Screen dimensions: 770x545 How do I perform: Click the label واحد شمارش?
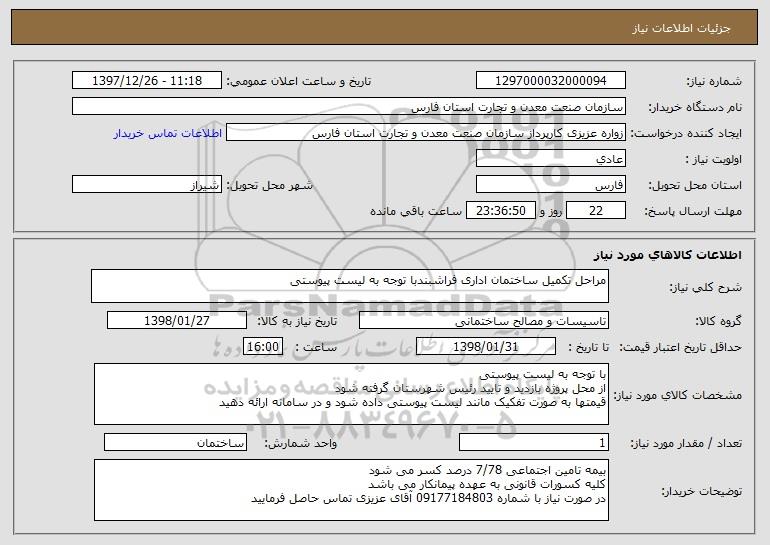click(x=301, y=443)
